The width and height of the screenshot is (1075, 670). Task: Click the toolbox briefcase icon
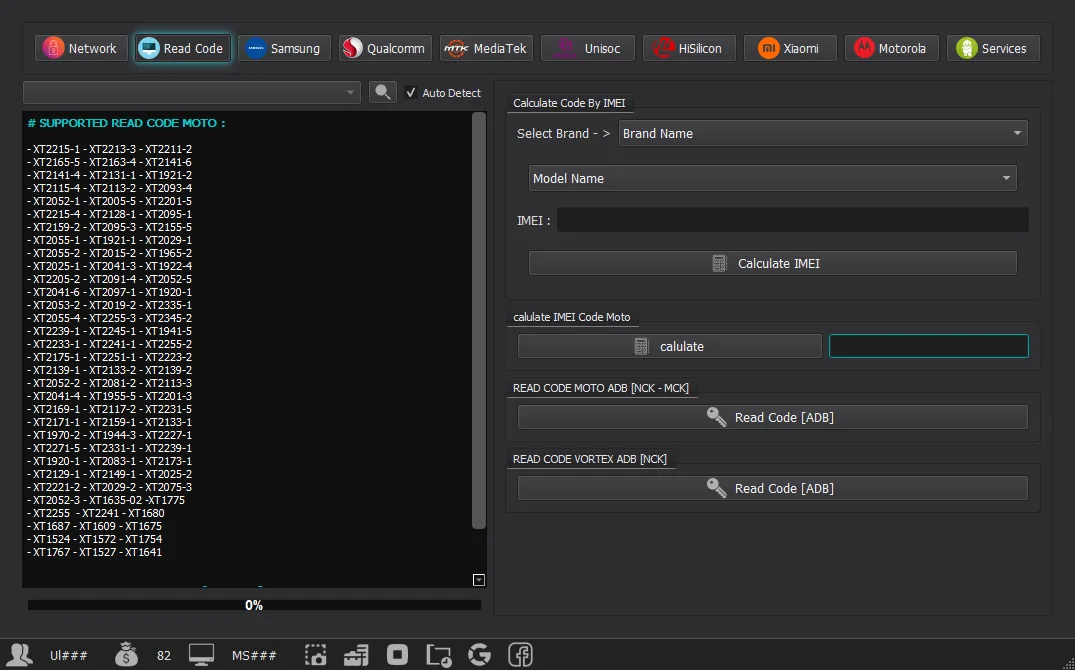tap(357, 655)
